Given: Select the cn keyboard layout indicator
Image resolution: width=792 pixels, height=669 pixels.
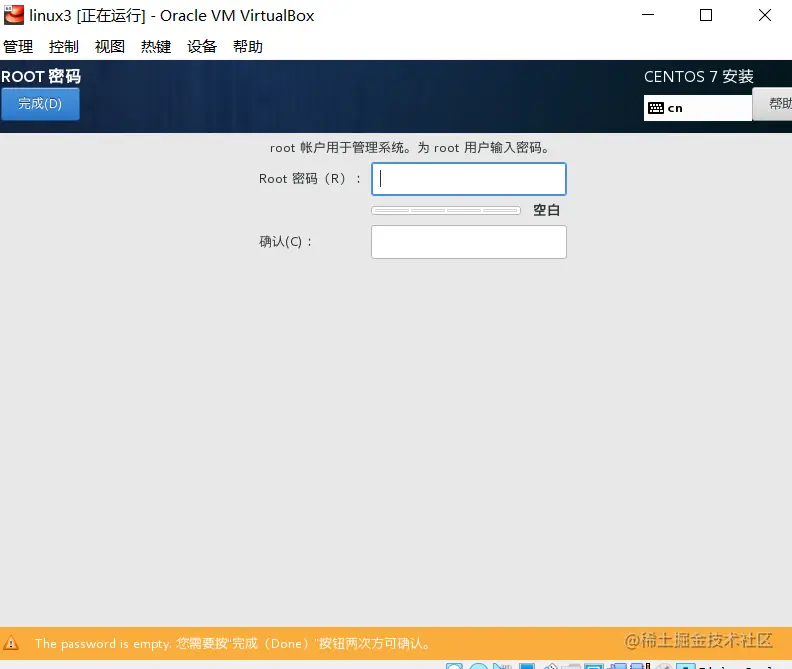Looking at the screenshot, I should [698, 108].
